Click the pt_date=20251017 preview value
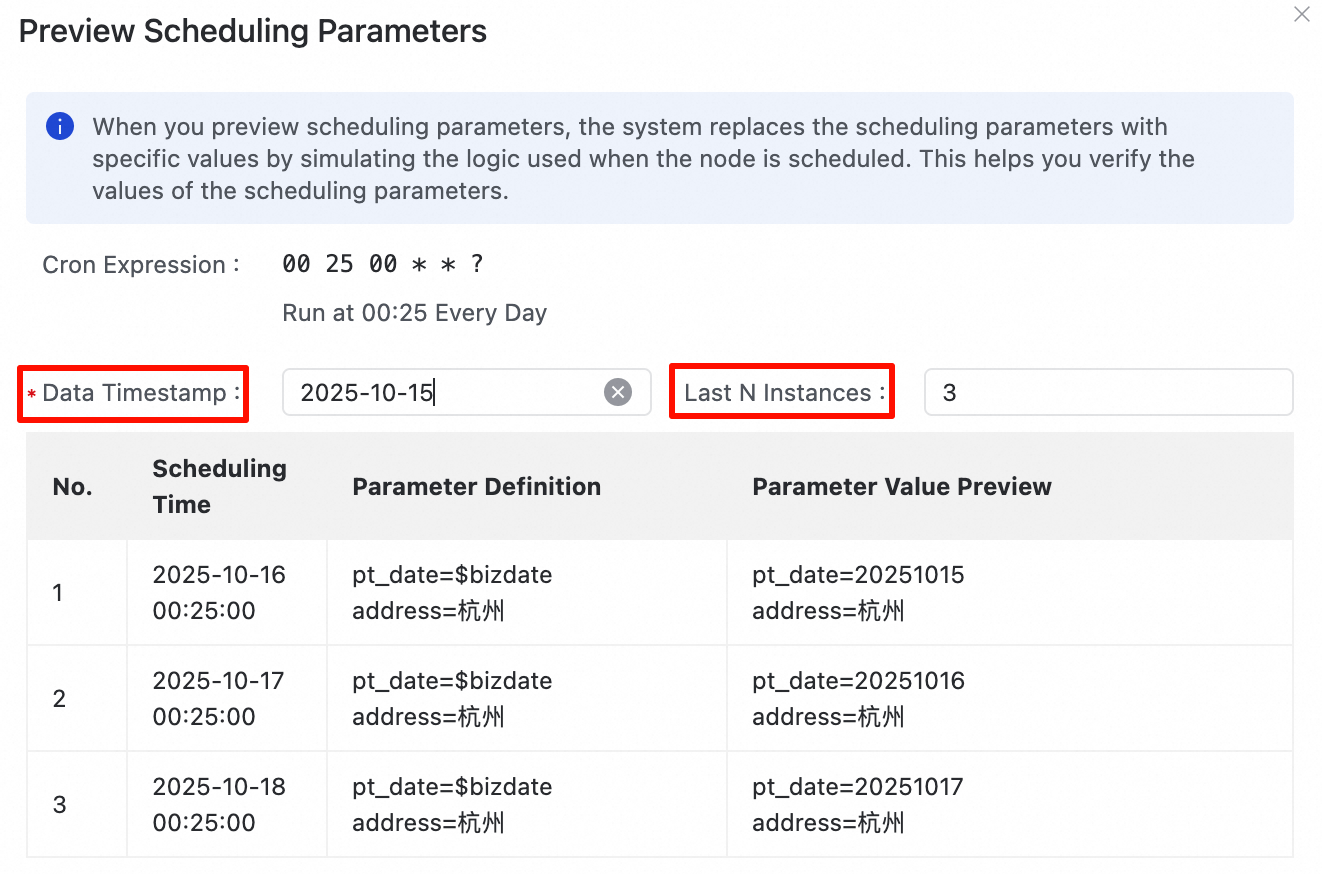 [x=857, y=787]
